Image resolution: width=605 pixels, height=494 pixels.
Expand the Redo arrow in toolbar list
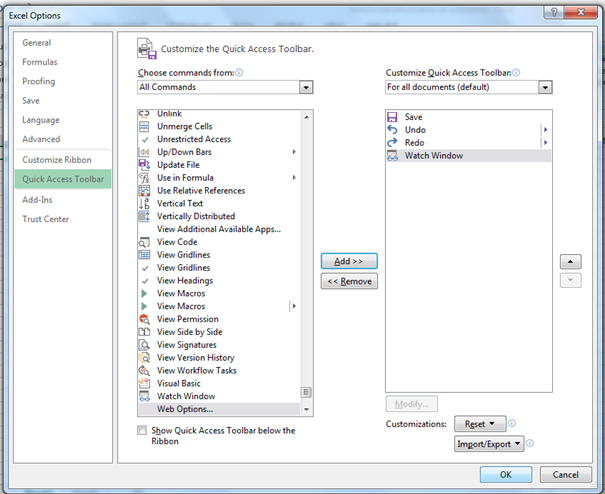pos(546,142)
